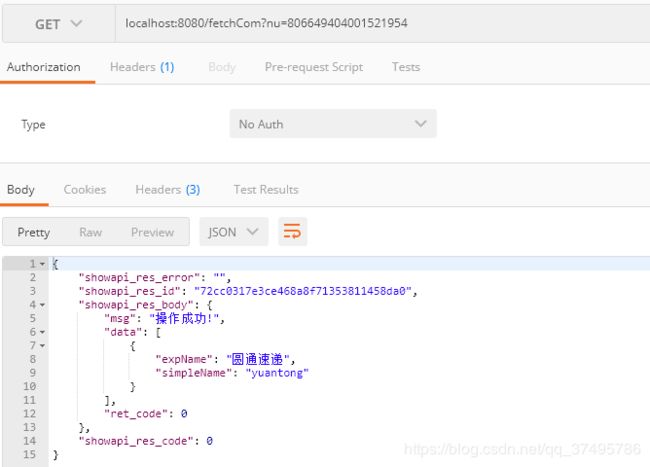Choose the Pretty view button

(34, 232)
